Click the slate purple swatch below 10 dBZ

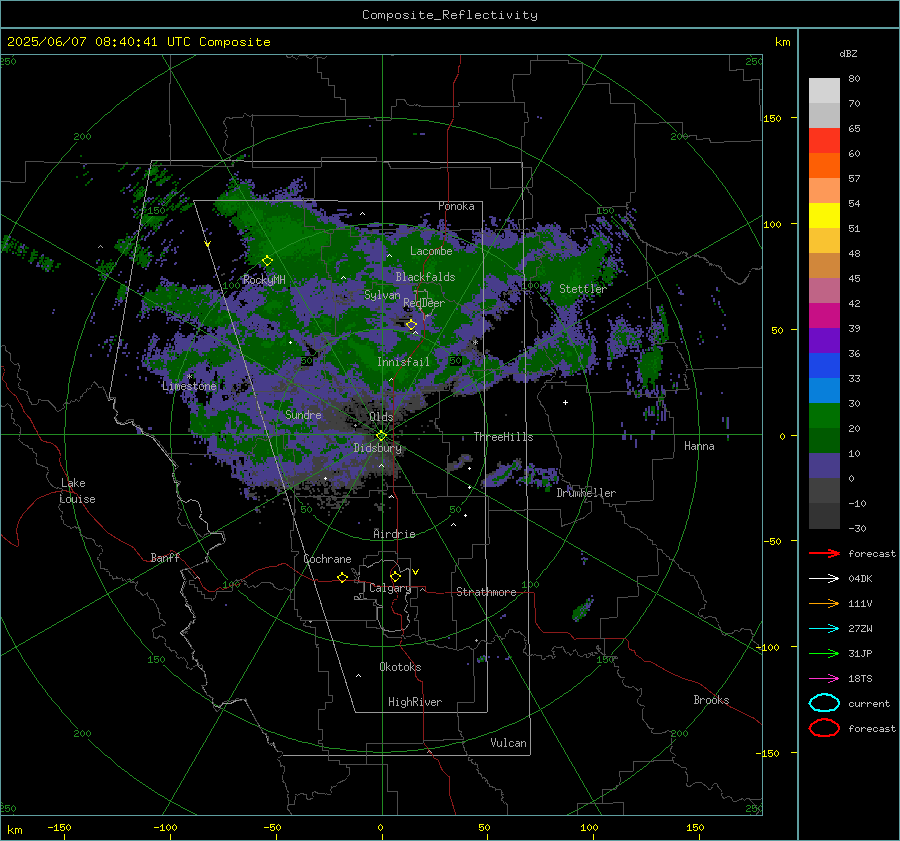tap(824, 466)
